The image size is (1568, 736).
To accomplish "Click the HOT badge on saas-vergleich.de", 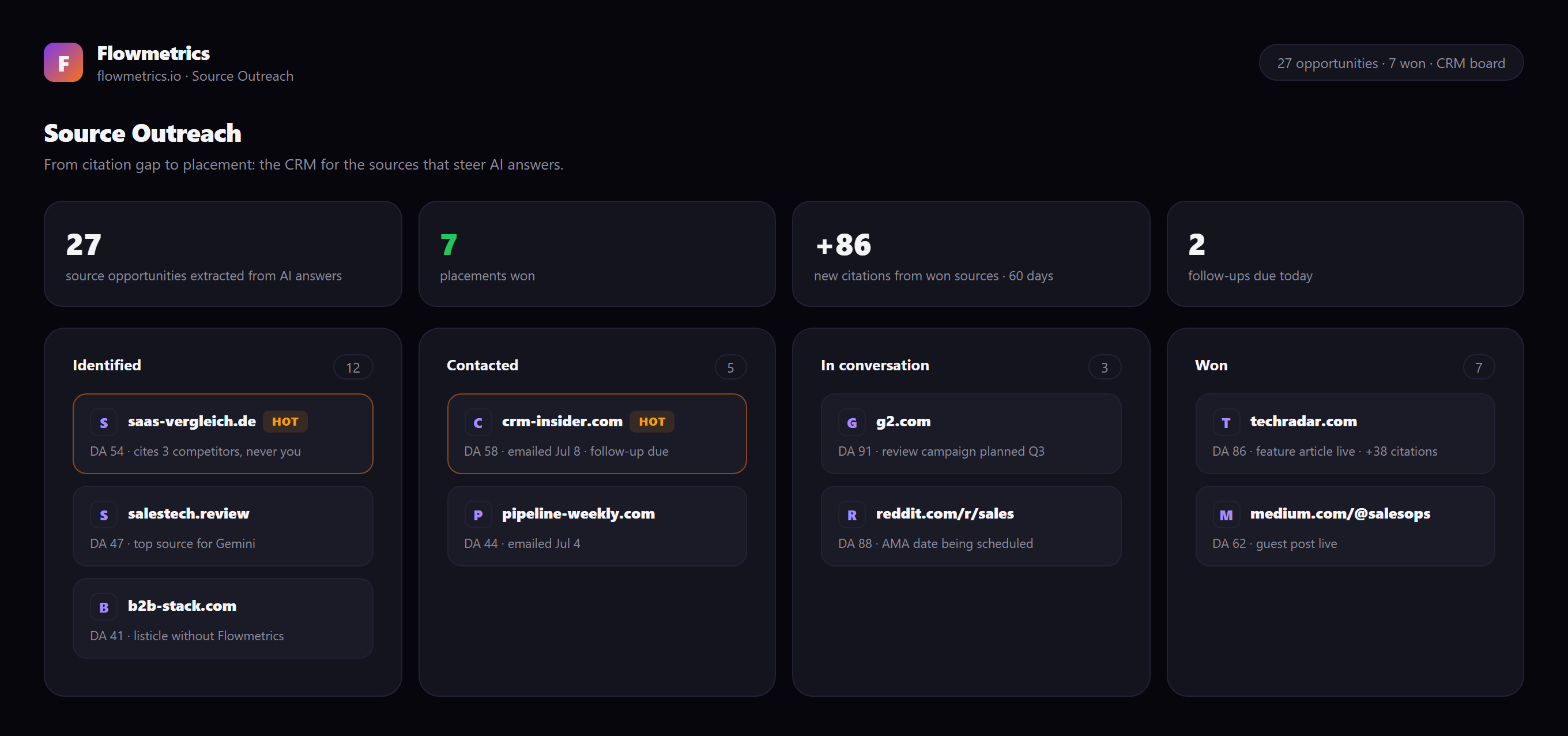I will 285,422.
